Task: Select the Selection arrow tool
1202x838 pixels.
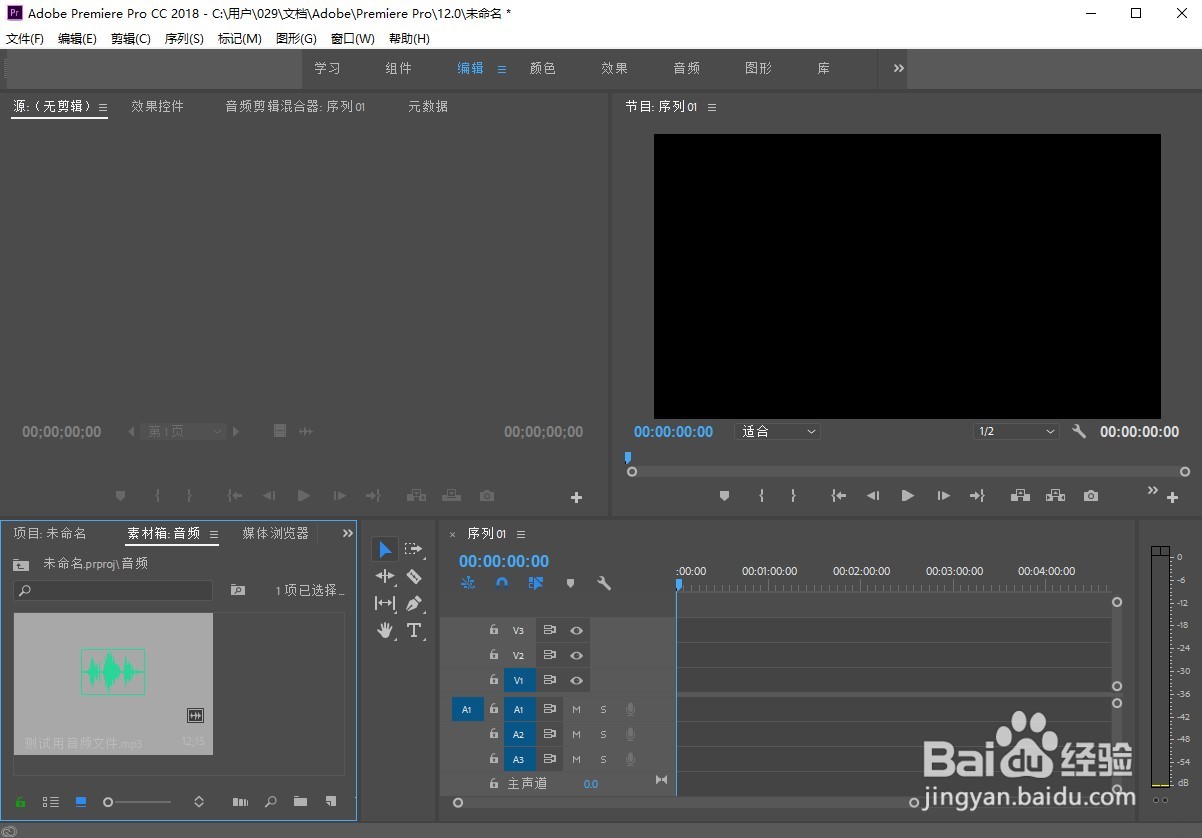Action: point(385,550)
